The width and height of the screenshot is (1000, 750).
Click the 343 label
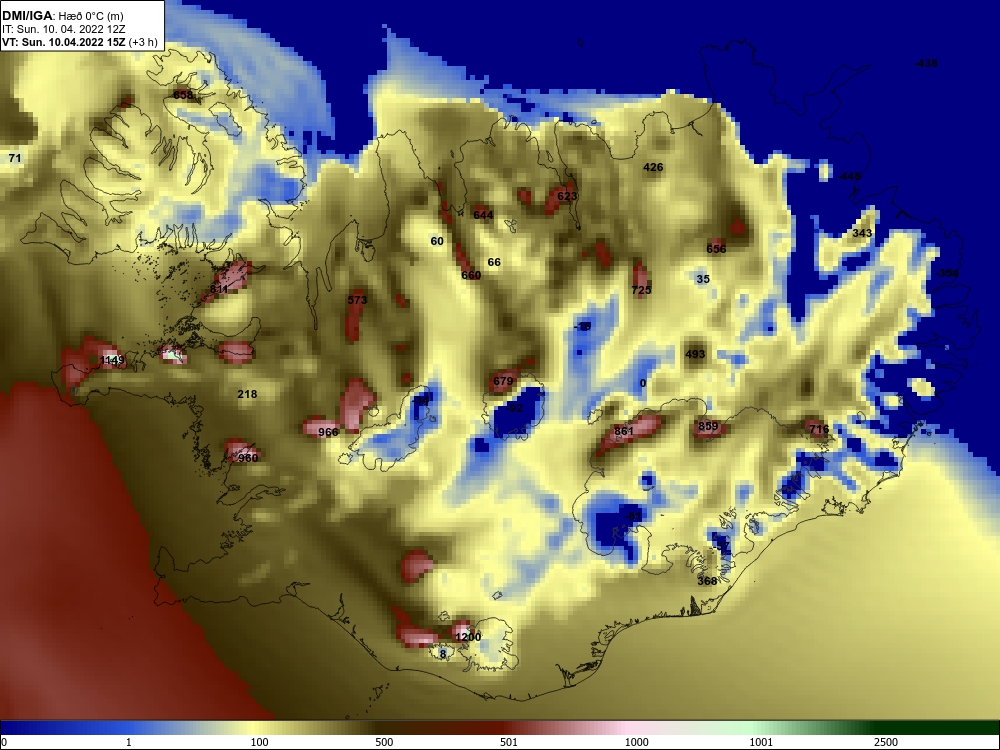tap(862, 233)
